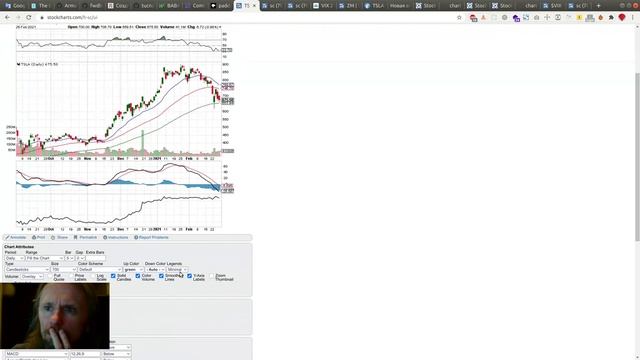Click Report Problems

click(x=151, y=238)
